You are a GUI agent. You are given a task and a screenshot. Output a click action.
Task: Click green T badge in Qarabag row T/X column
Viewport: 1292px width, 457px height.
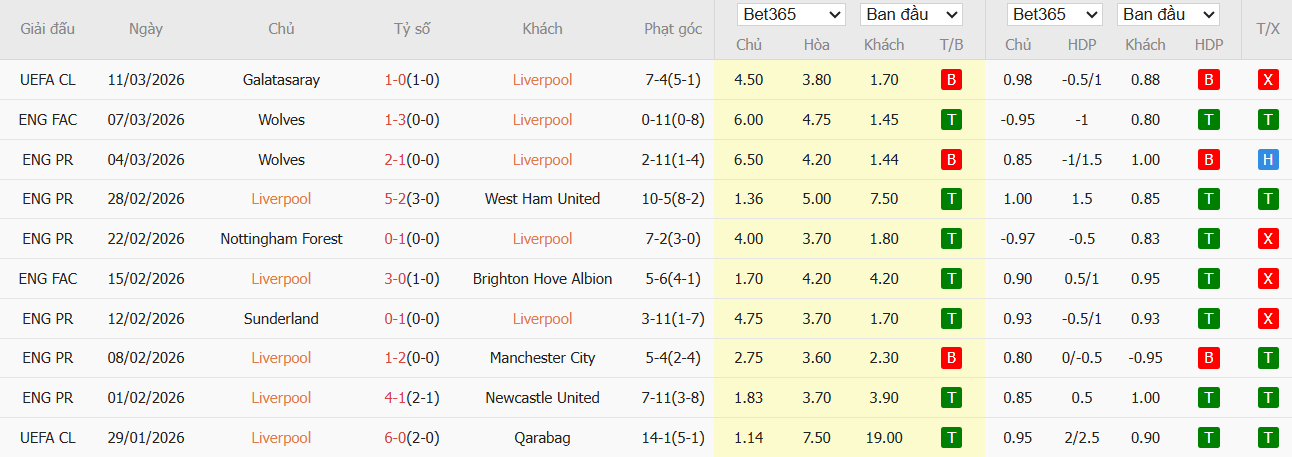1268,437
